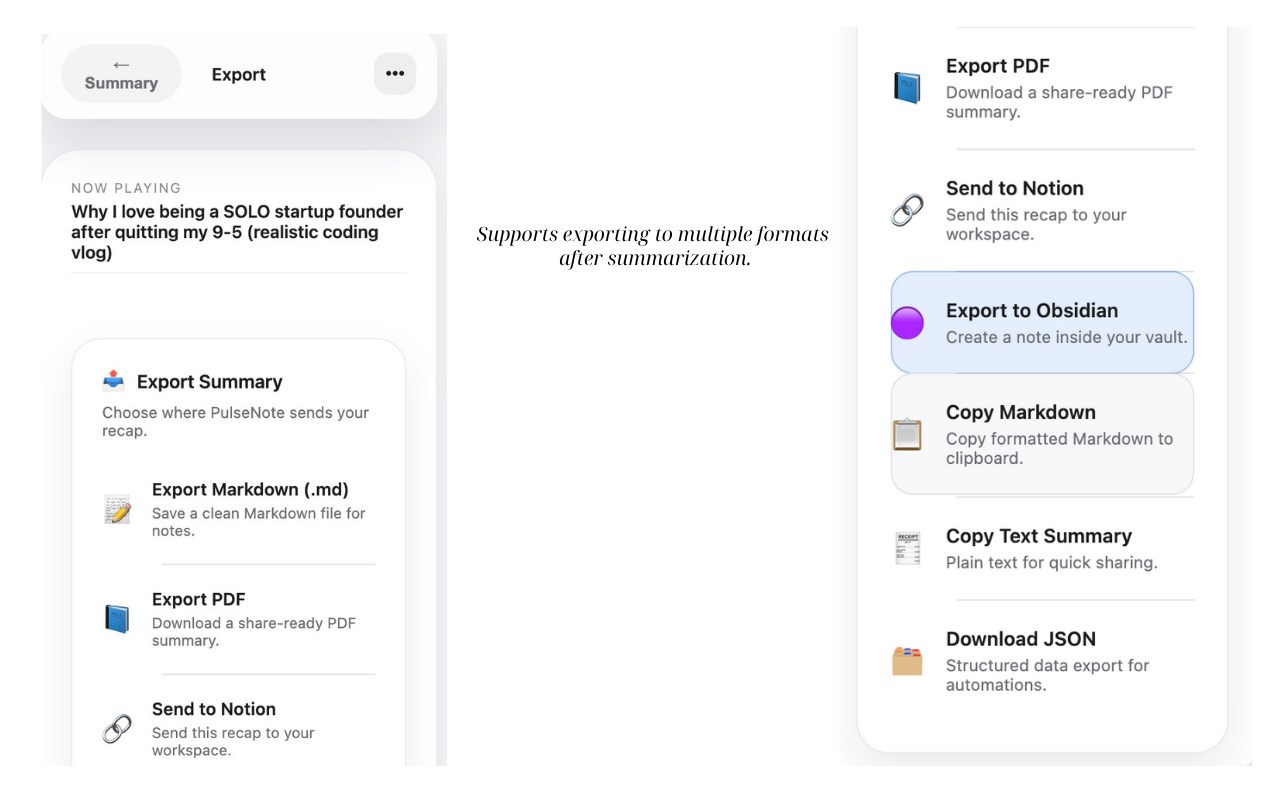Click the memo pencil icon for Export Markdown
Viewport: 1280px width, 800px height.
[x=117, y=509]
